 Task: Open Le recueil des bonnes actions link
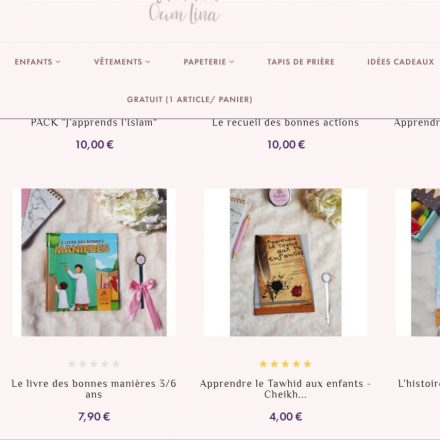pos(286,123)
